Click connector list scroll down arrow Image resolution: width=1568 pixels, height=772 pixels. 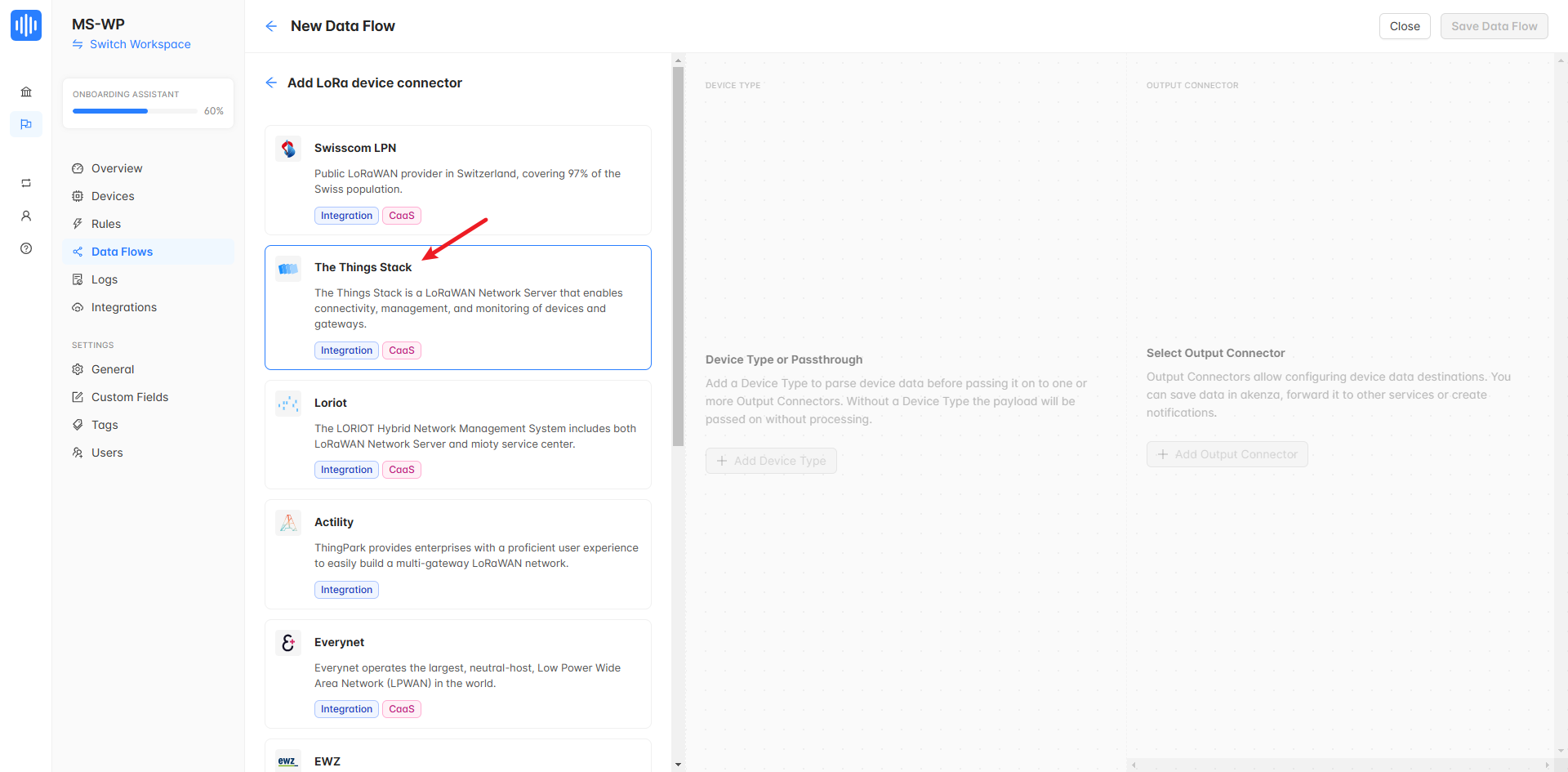(x=678, y=765)
